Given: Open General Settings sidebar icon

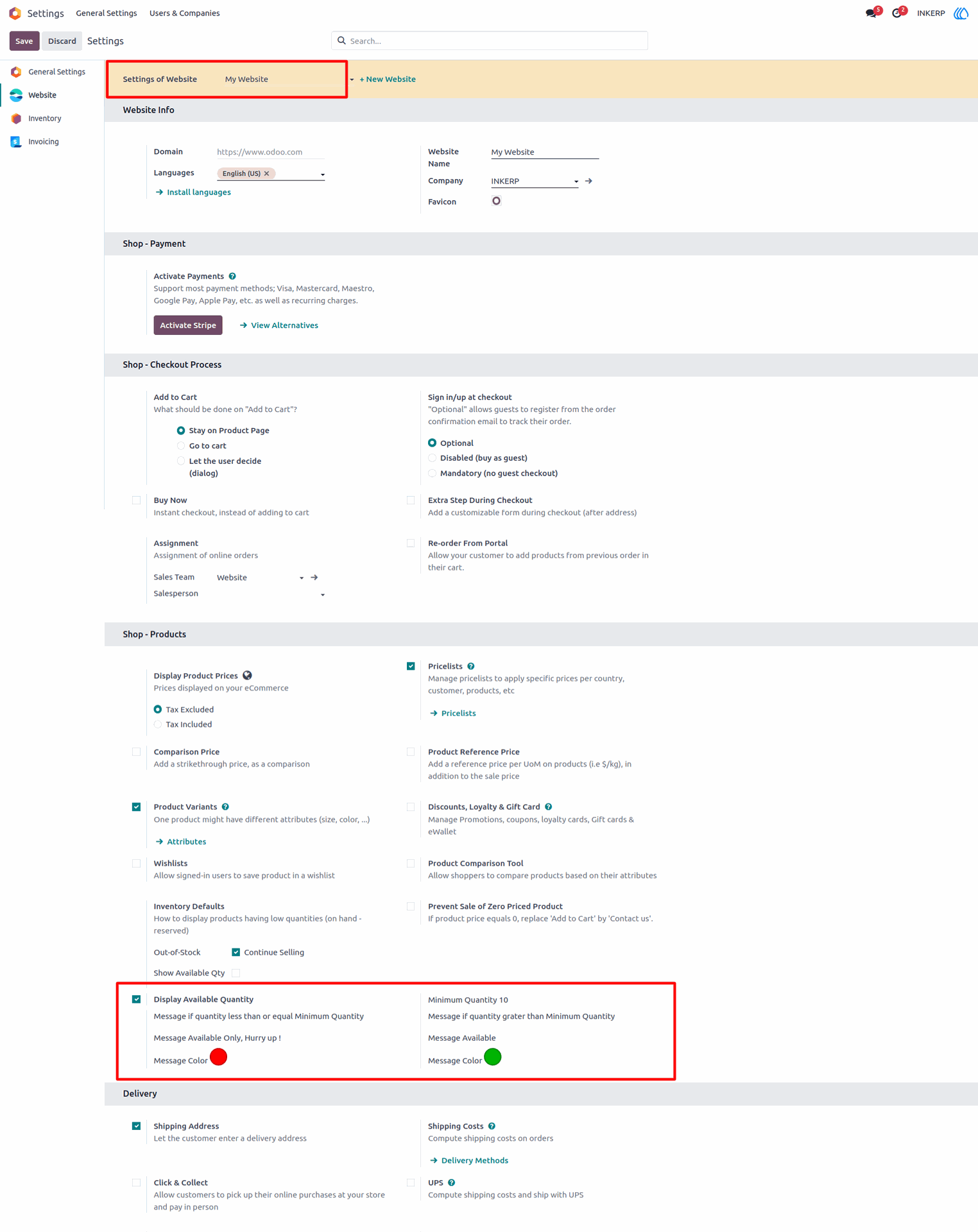Looking at the screenshot, I should [16, 72].
